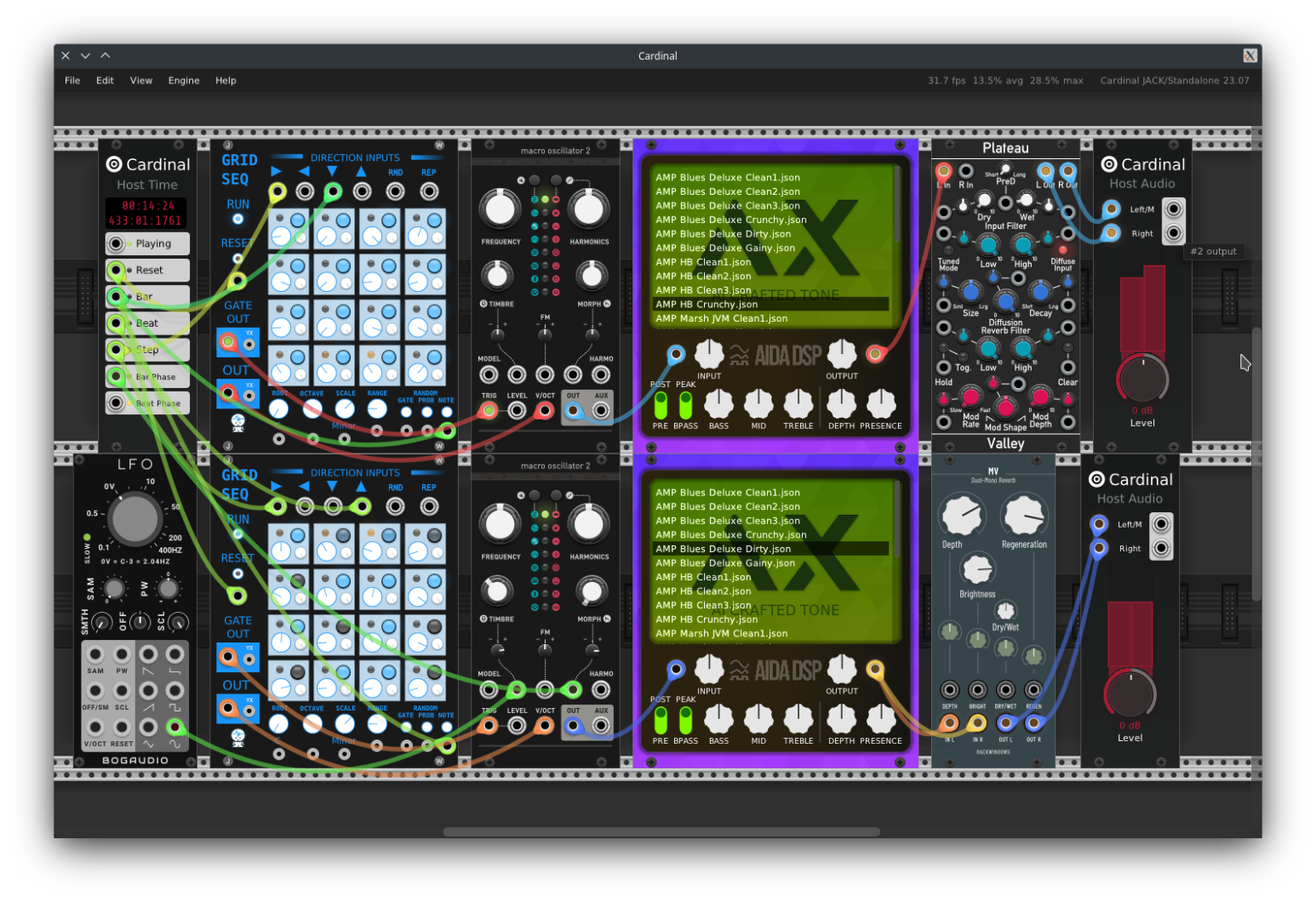
Task: Toggle the BPASS/PEAK switch on upper AIDA DSP
Action: [x=685, y=404]
